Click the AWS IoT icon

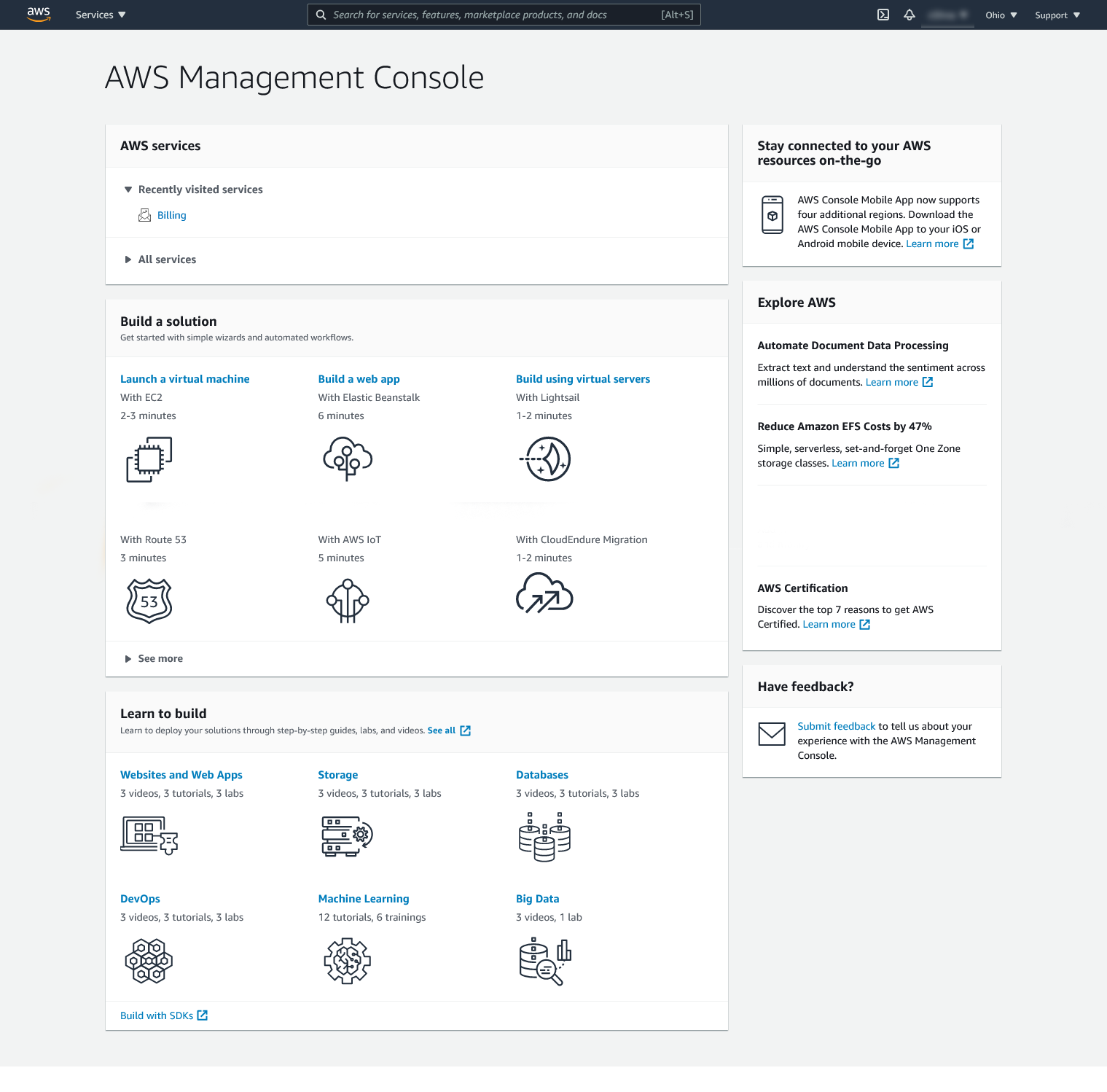pos(348,601)
